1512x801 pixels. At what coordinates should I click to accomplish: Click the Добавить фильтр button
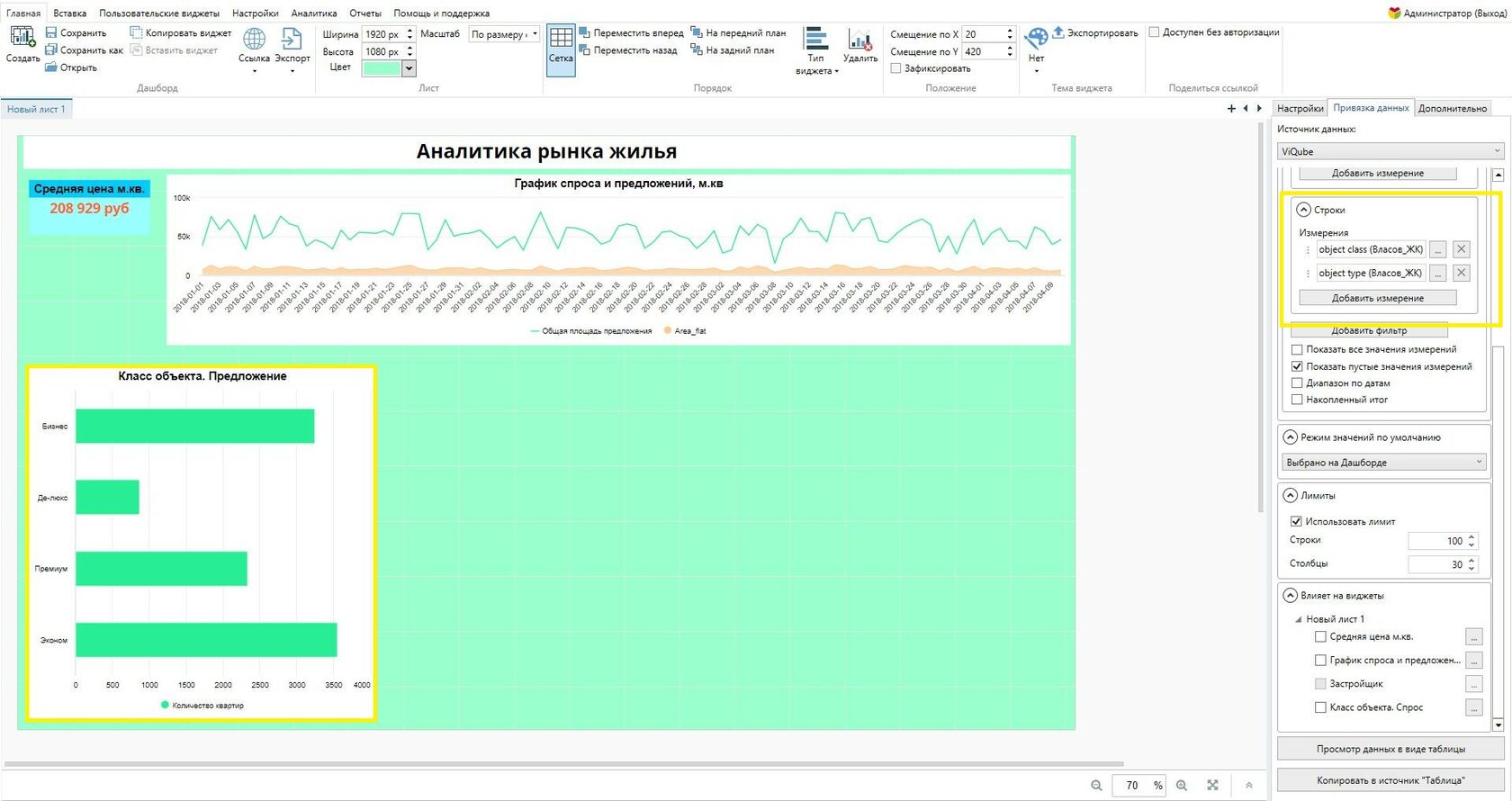[1369, 330]
